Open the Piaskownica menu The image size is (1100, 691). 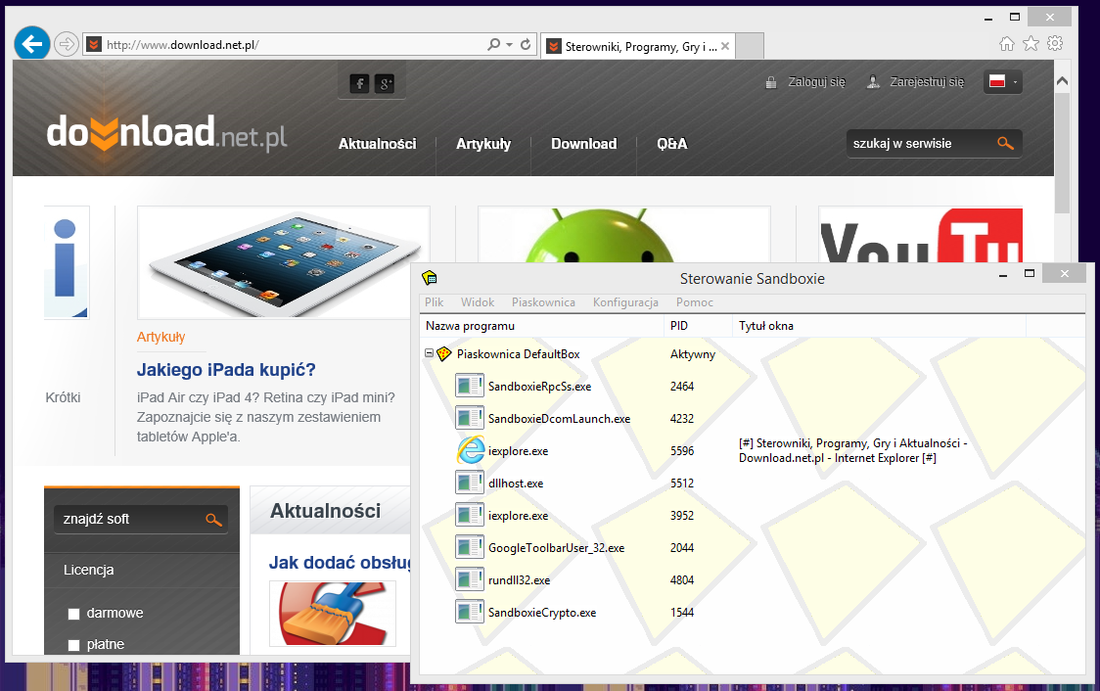click(x=543, y=302)
